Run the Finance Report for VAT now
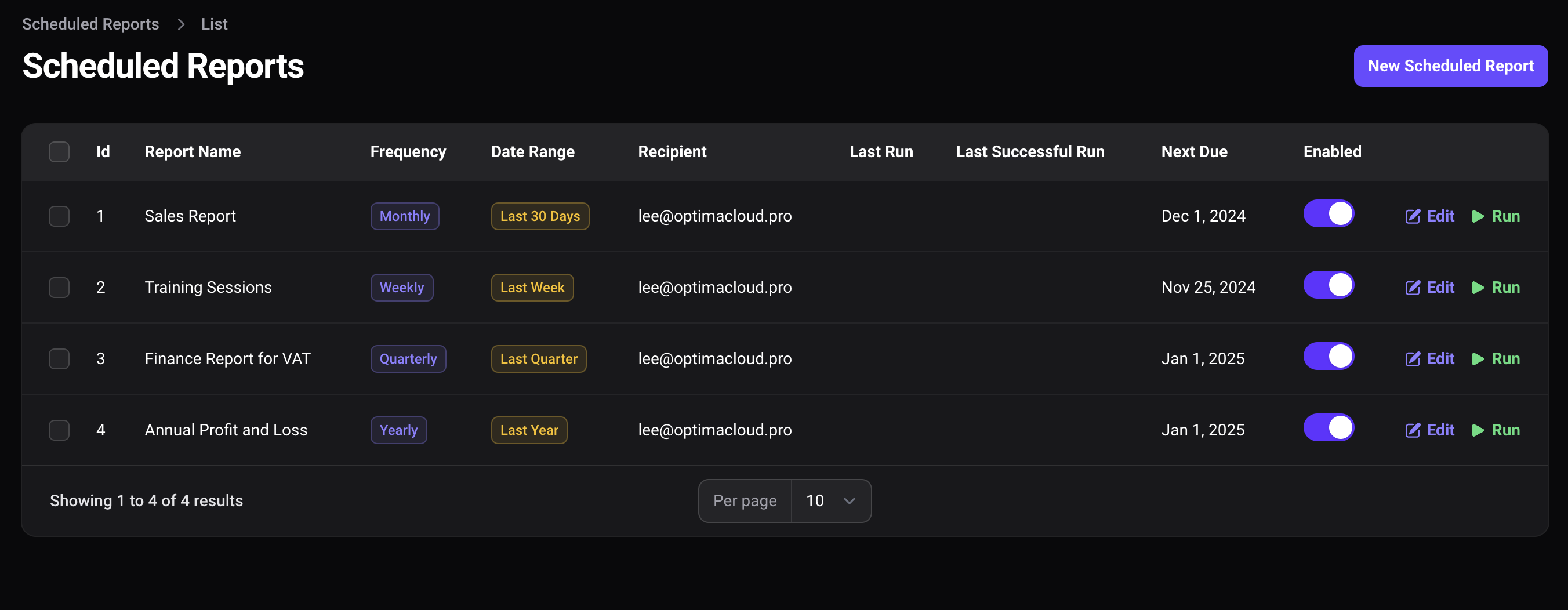The image size is (1568, 610). point(1479,358)
